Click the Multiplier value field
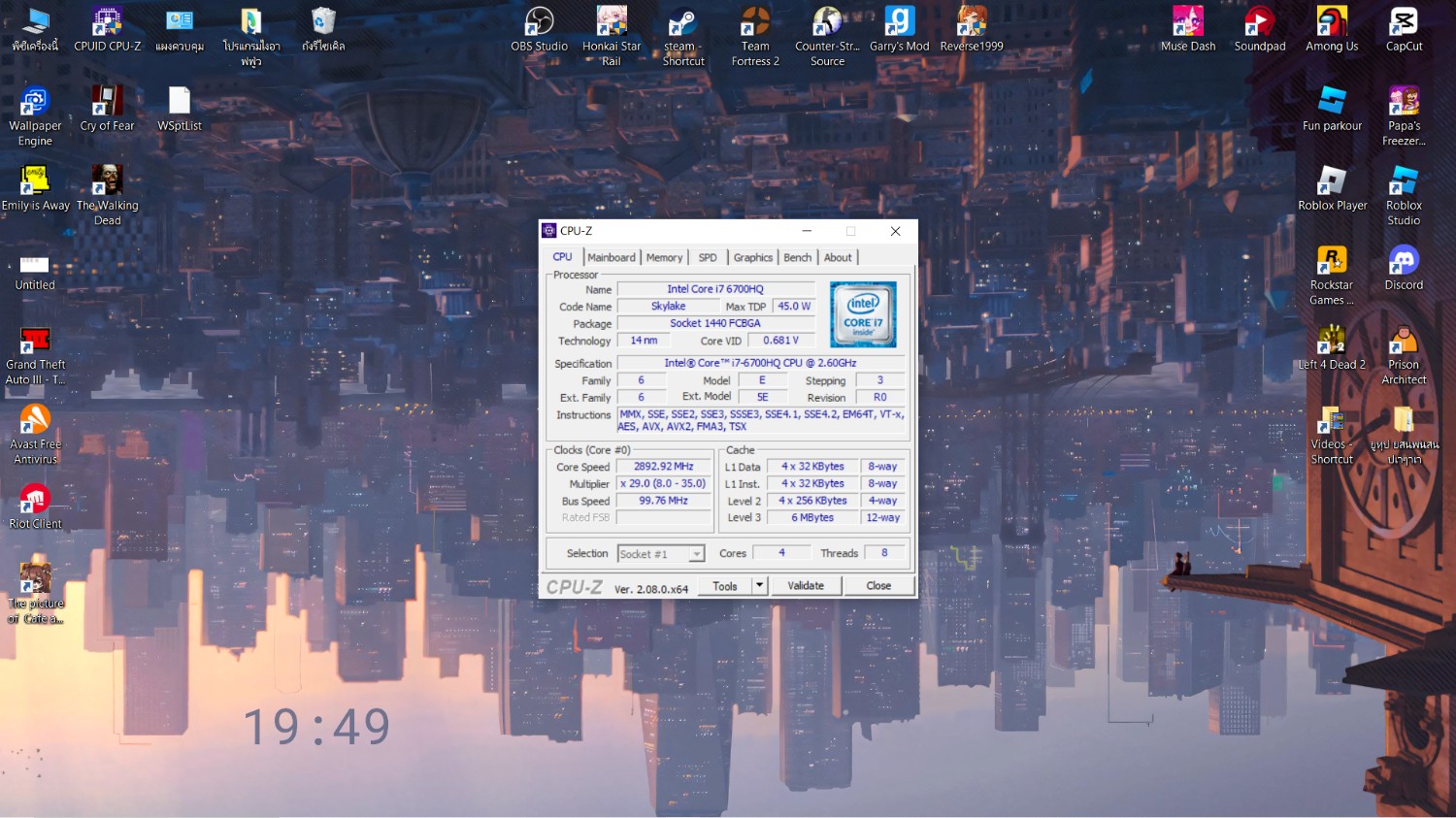This screenshot has height=818, width=1456. pyautogui.click(x=664, y=483)
